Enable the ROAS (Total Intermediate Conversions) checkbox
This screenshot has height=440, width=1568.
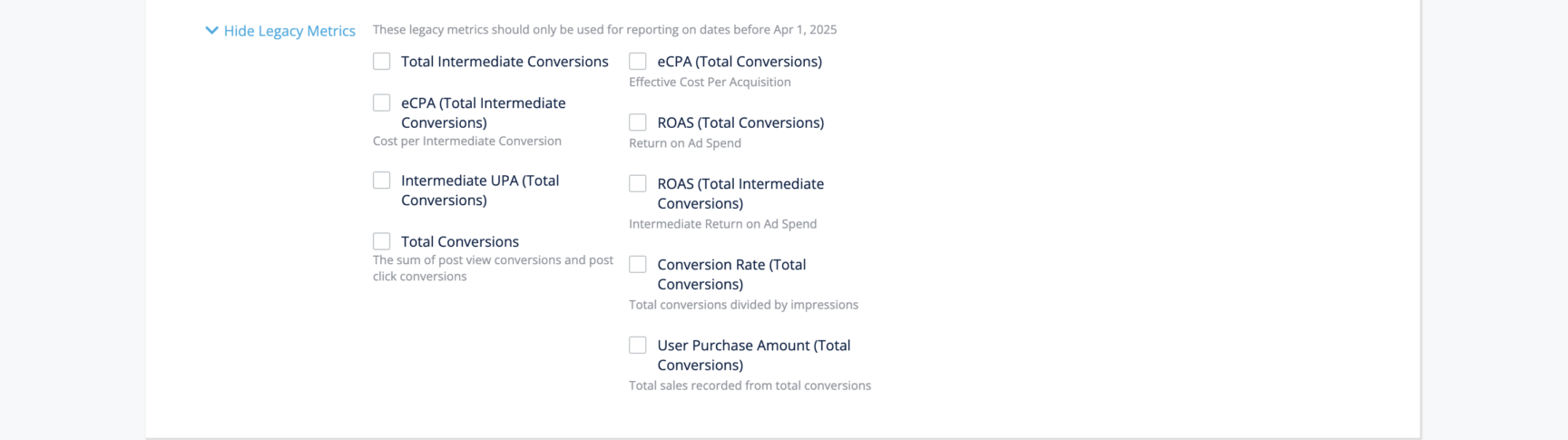pyautogui.click(x=638, y=184)
